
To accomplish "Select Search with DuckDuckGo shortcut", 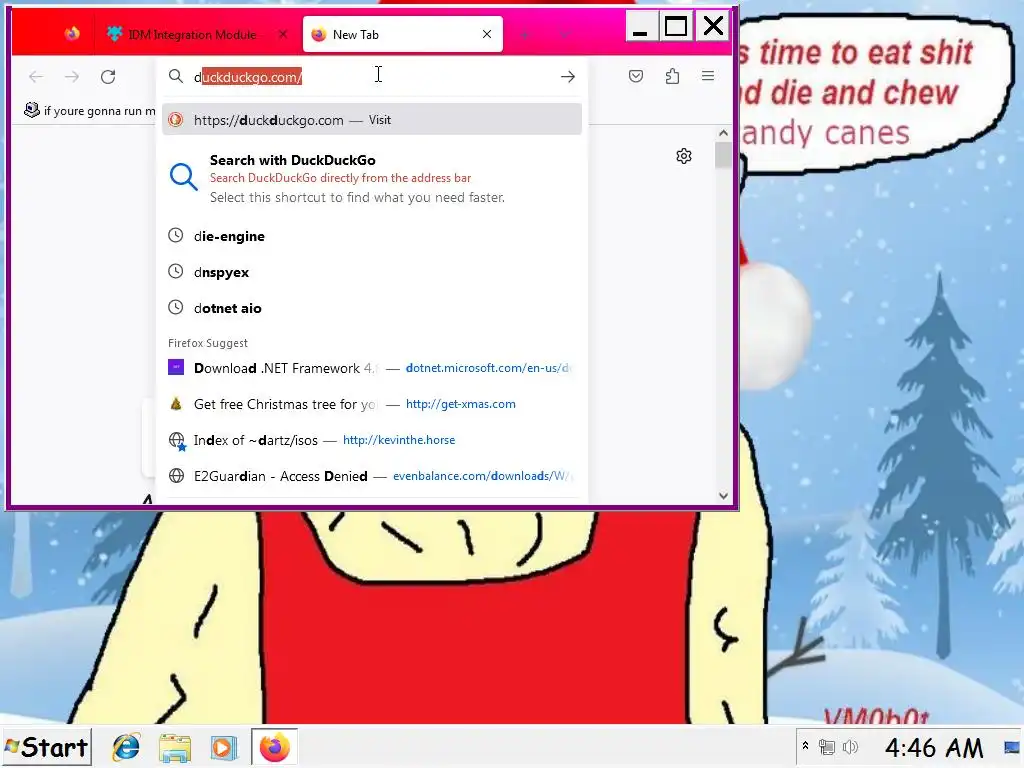I will click(x=372, y=178).
